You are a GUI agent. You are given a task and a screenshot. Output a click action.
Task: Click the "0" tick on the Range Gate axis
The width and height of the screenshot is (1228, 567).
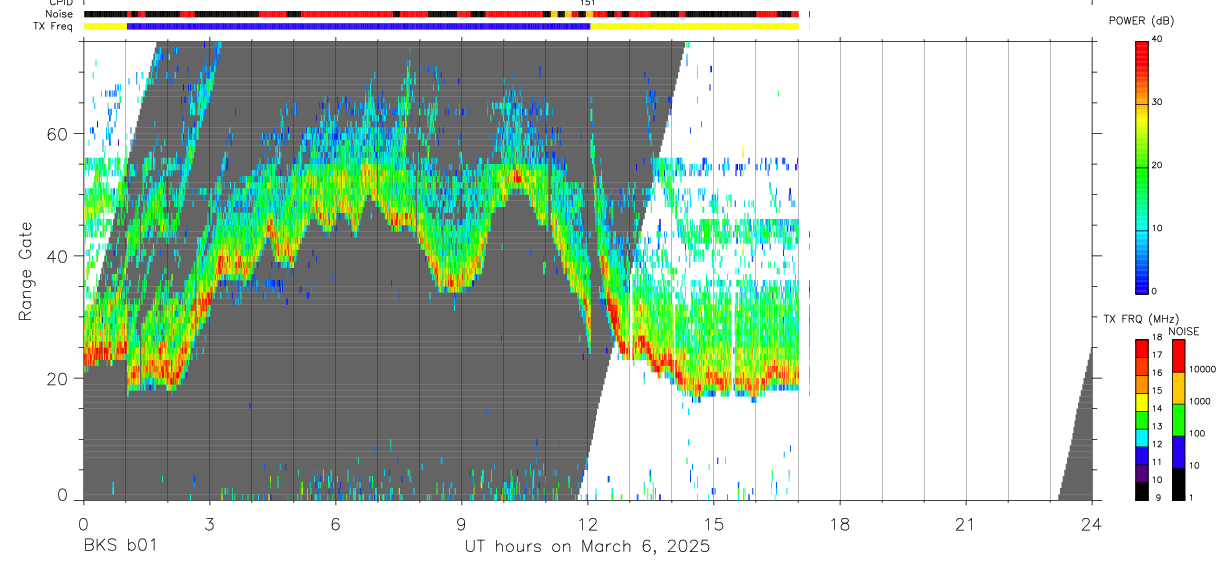click(x=64, y=495)
